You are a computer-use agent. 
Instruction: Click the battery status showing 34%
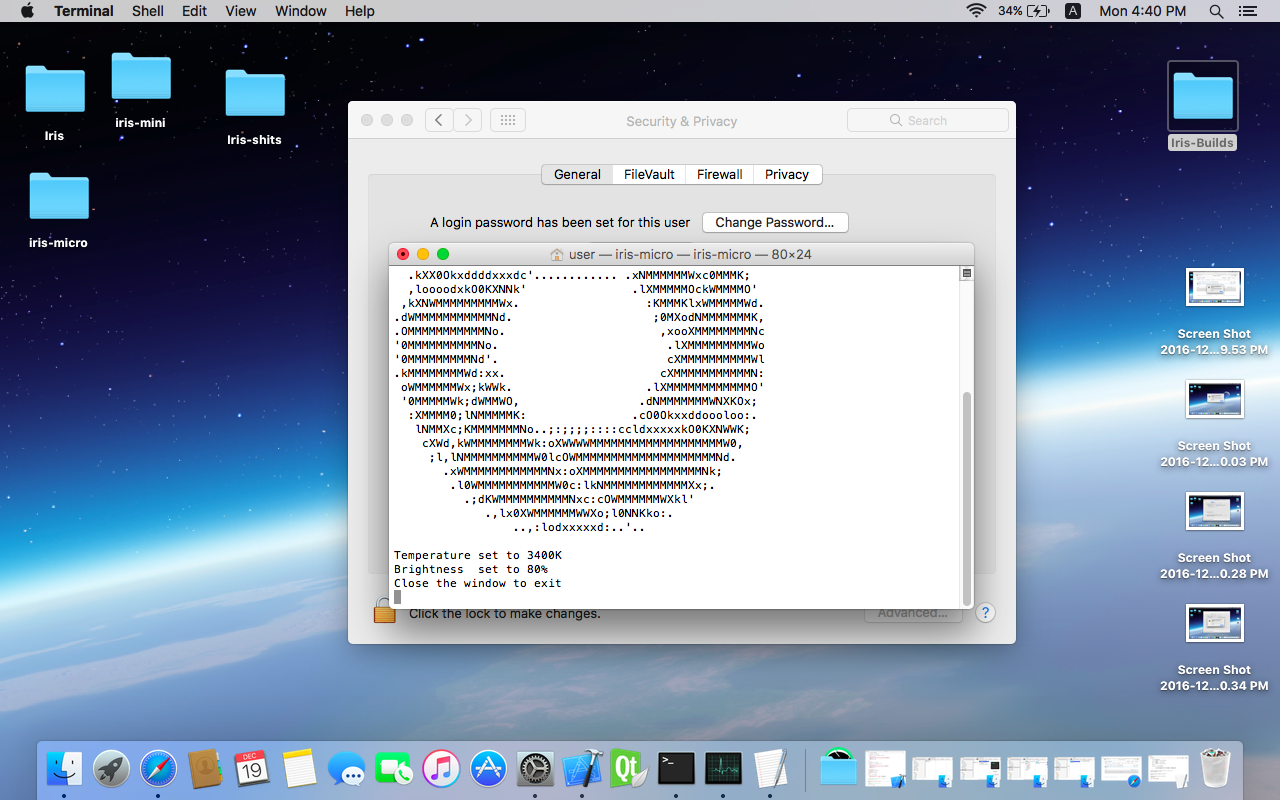(x=1023, y=11)
